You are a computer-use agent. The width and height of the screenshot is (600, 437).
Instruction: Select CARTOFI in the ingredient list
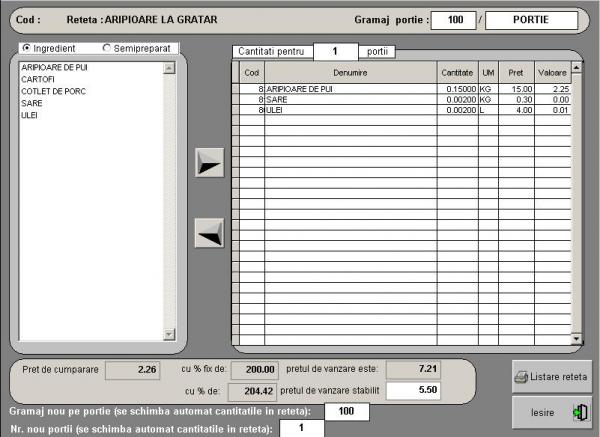point(37,77)
